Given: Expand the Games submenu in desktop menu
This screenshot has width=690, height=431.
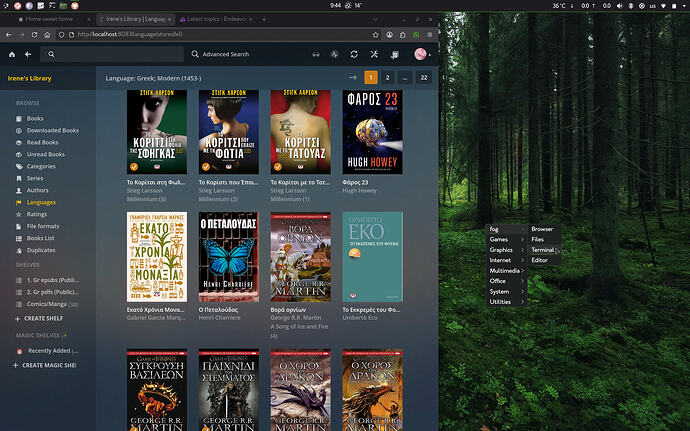Looking at the screenshot, I should (499, 239).
